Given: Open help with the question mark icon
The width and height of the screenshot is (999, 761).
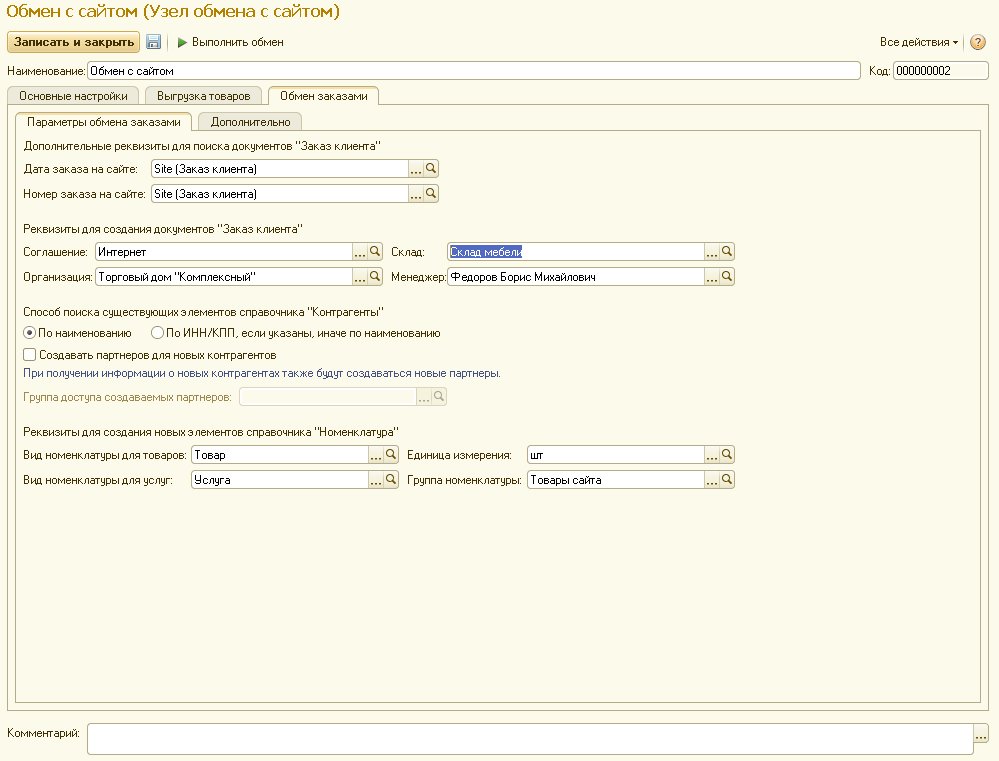Looking at the screenshot, I should click(978, 42).
